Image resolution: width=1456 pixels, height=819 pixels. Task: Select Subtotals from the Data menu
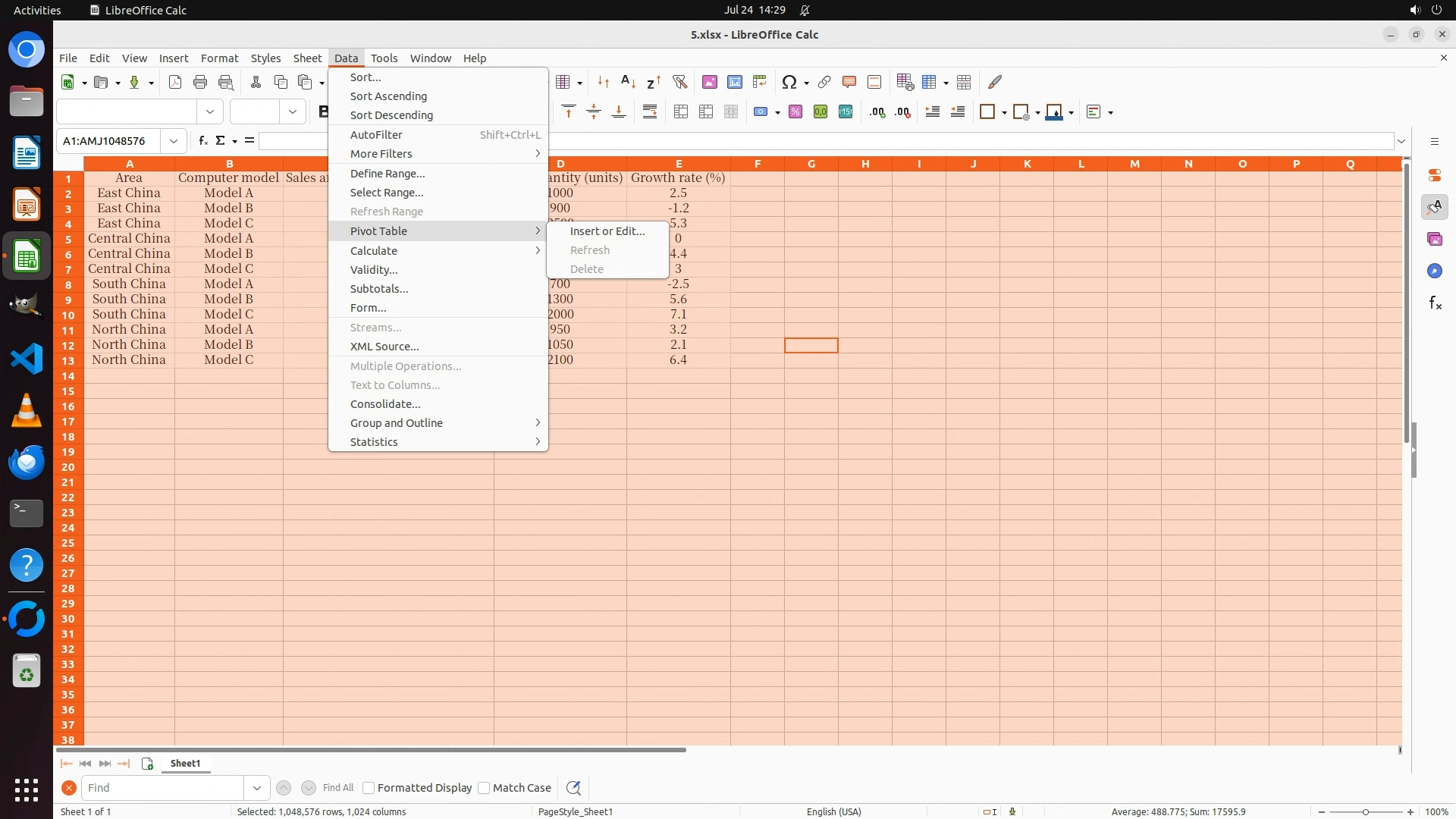point(379,289)
